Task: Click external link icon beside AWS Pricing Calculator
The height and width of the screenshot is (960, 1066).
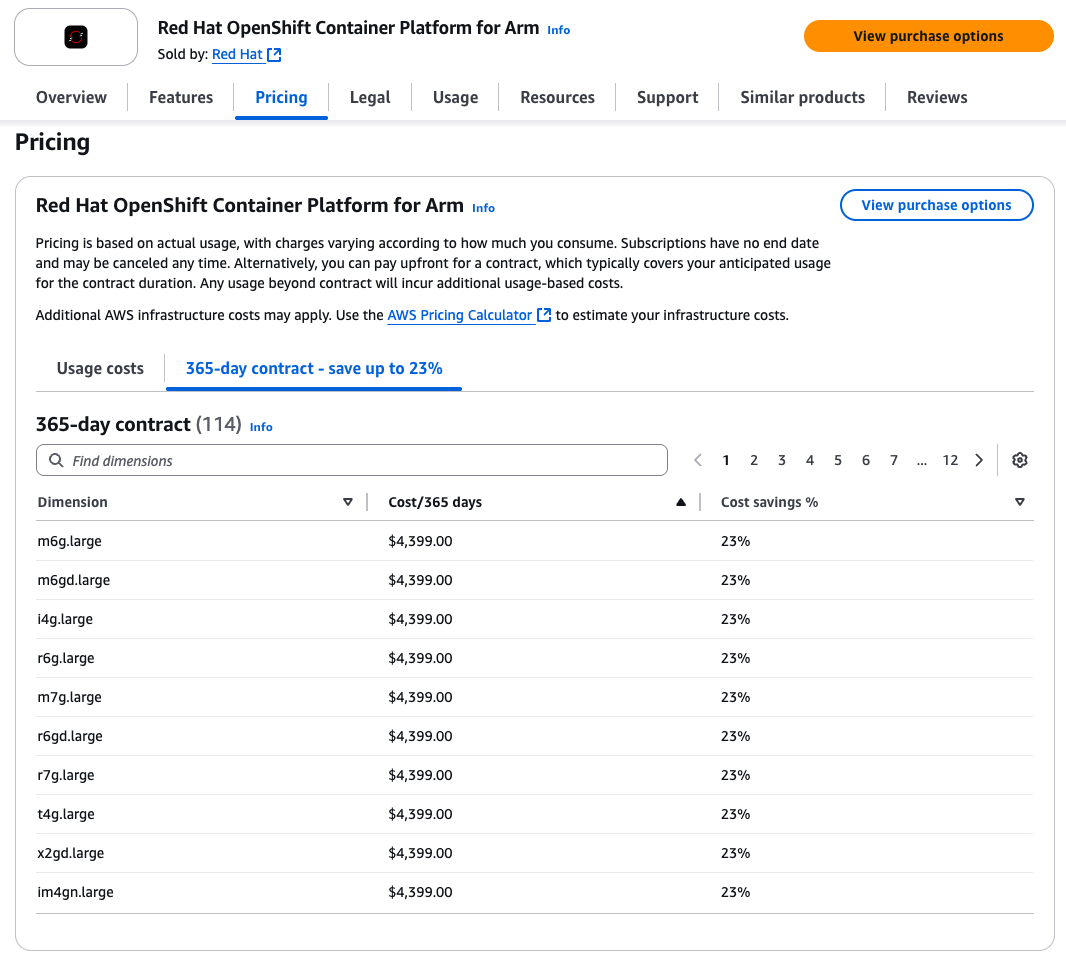Action: click(544, 315)
